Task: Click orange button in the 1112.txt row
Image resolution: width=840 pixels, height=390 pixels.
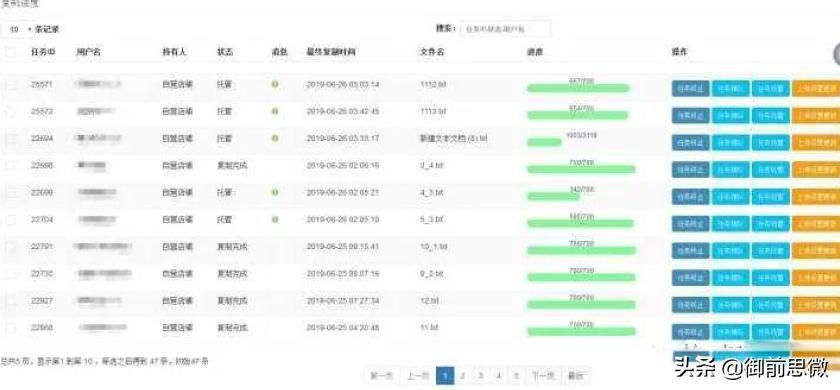Action: click(816, 88)
